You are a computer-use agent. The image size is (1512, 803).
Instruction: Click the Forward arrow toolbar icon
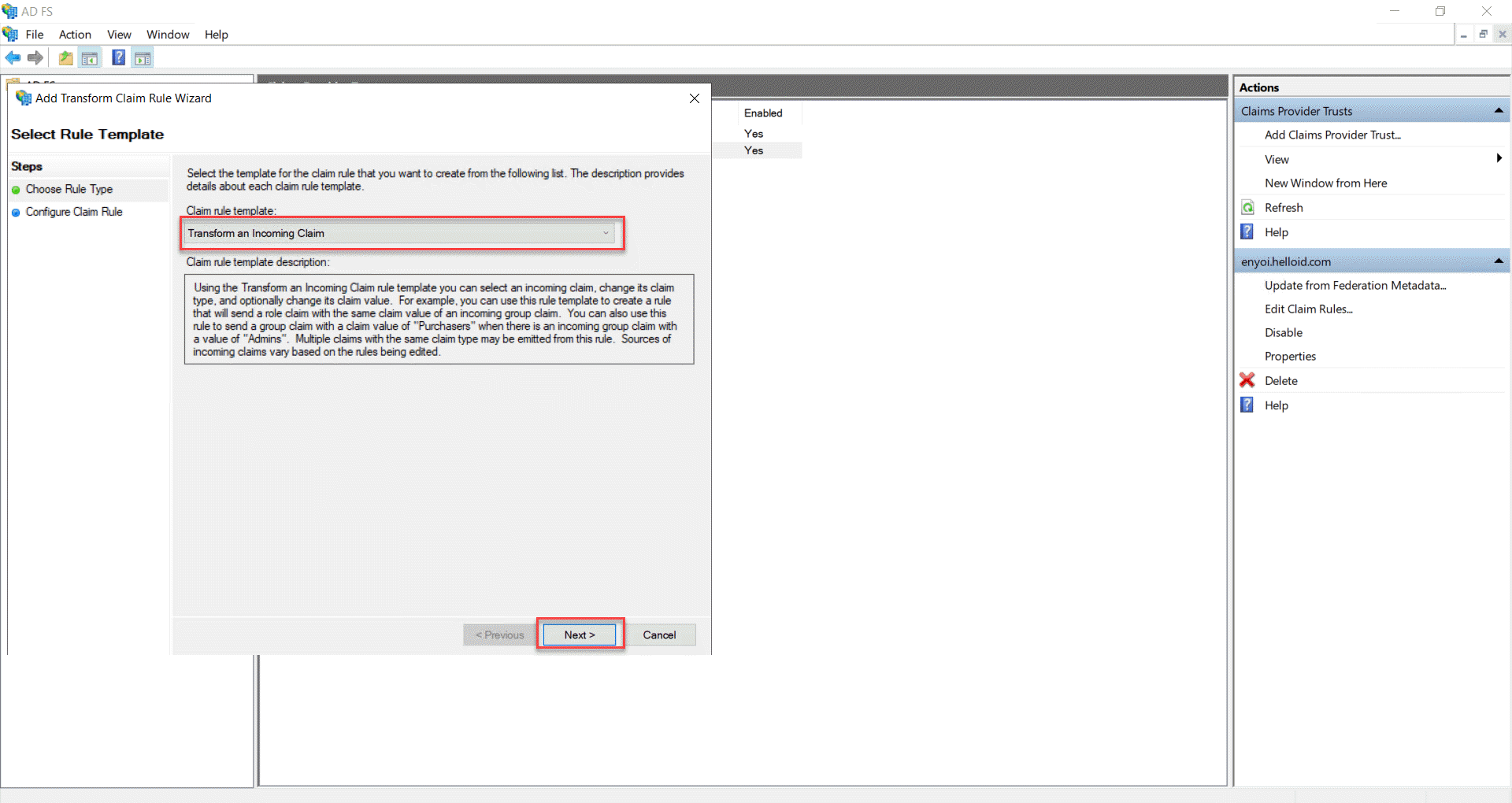point(35,57)
